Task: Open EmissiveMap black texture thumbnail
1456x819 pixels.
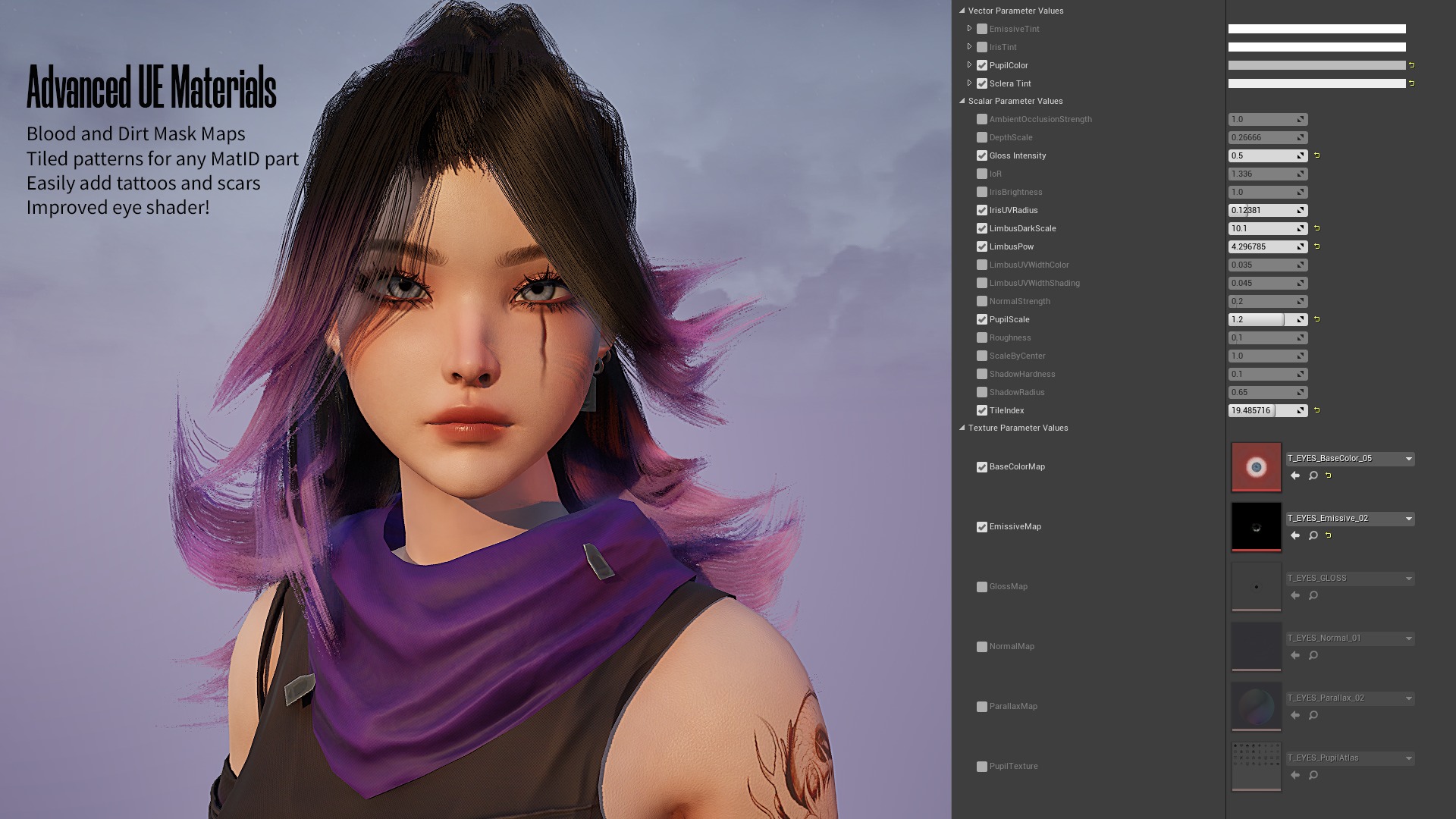Action: point(1256,527)
